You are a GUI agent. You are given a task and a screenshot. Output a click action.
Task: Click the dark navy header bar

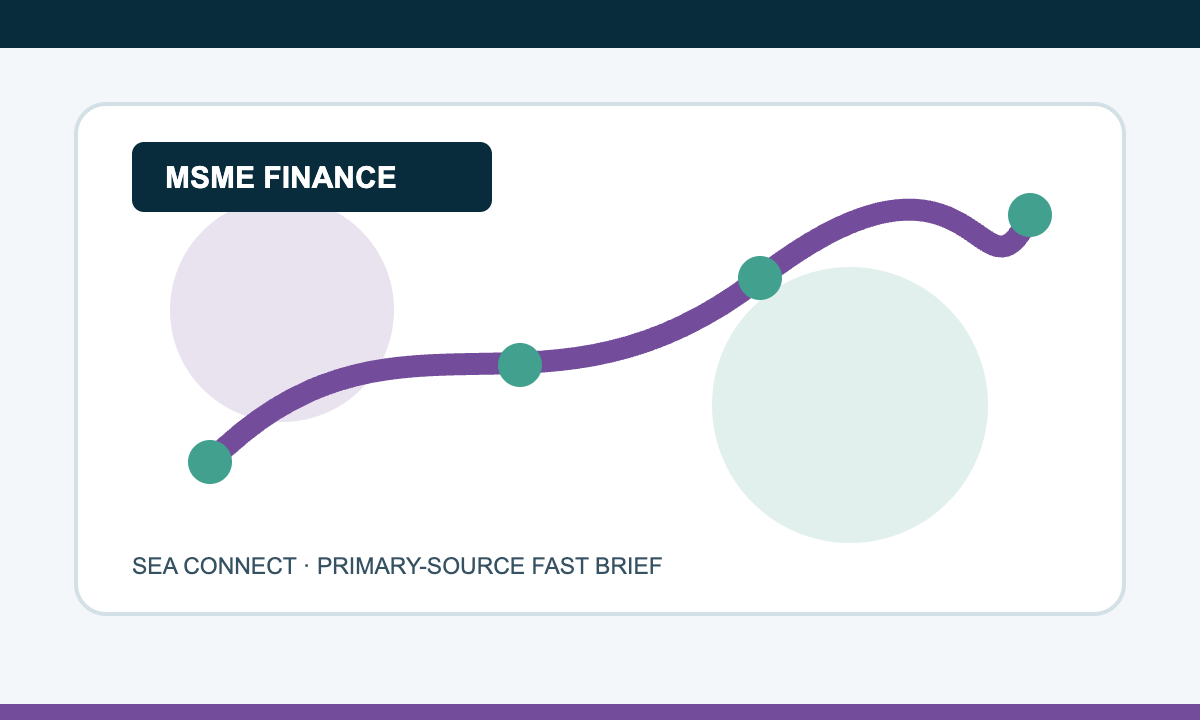coord(600,24)
